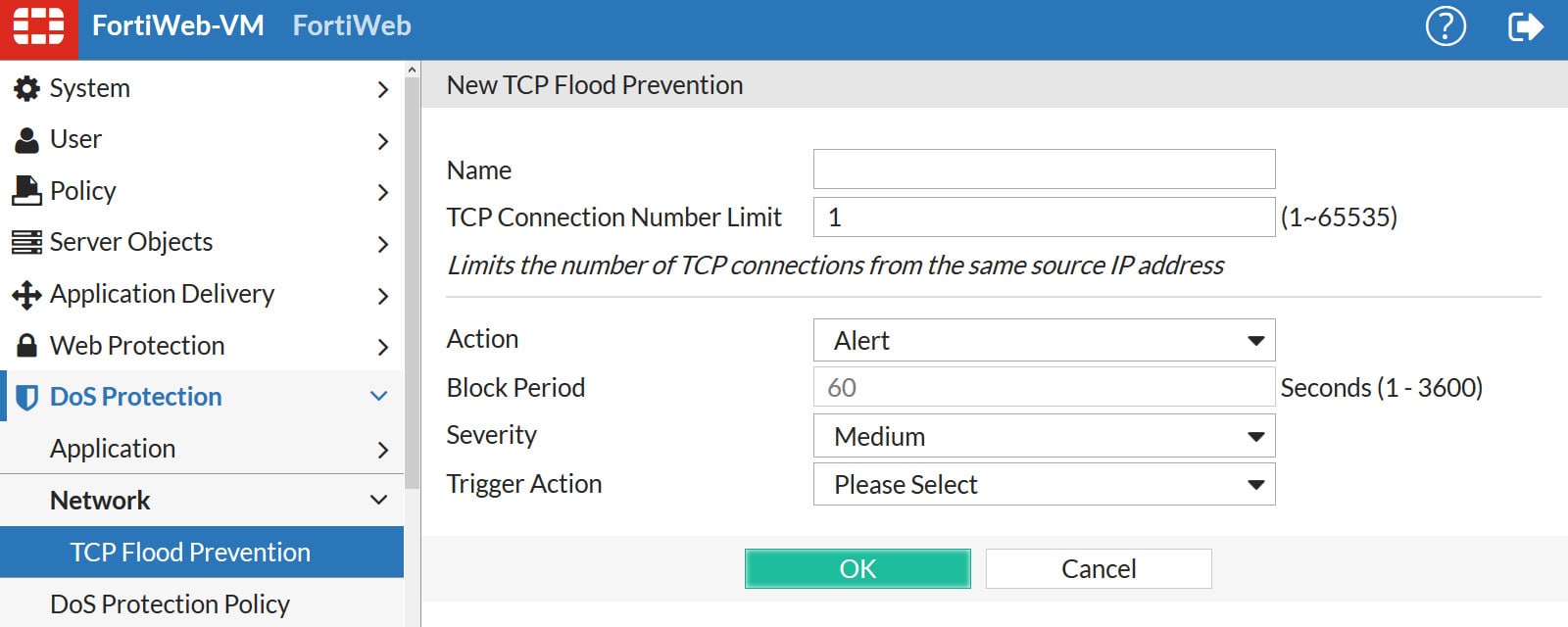Select the Application Delivery arrows icon
Image resolution: width=1568 pixels, height=627 pixels.
pos(27,294)
